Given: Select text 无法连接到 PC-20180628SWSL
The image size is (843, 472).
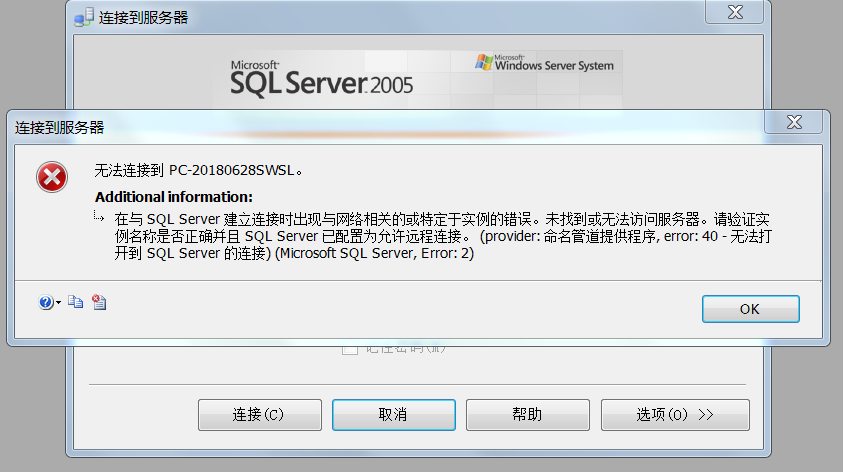Looking at the screenshot, I should click(x=198, y=170).
